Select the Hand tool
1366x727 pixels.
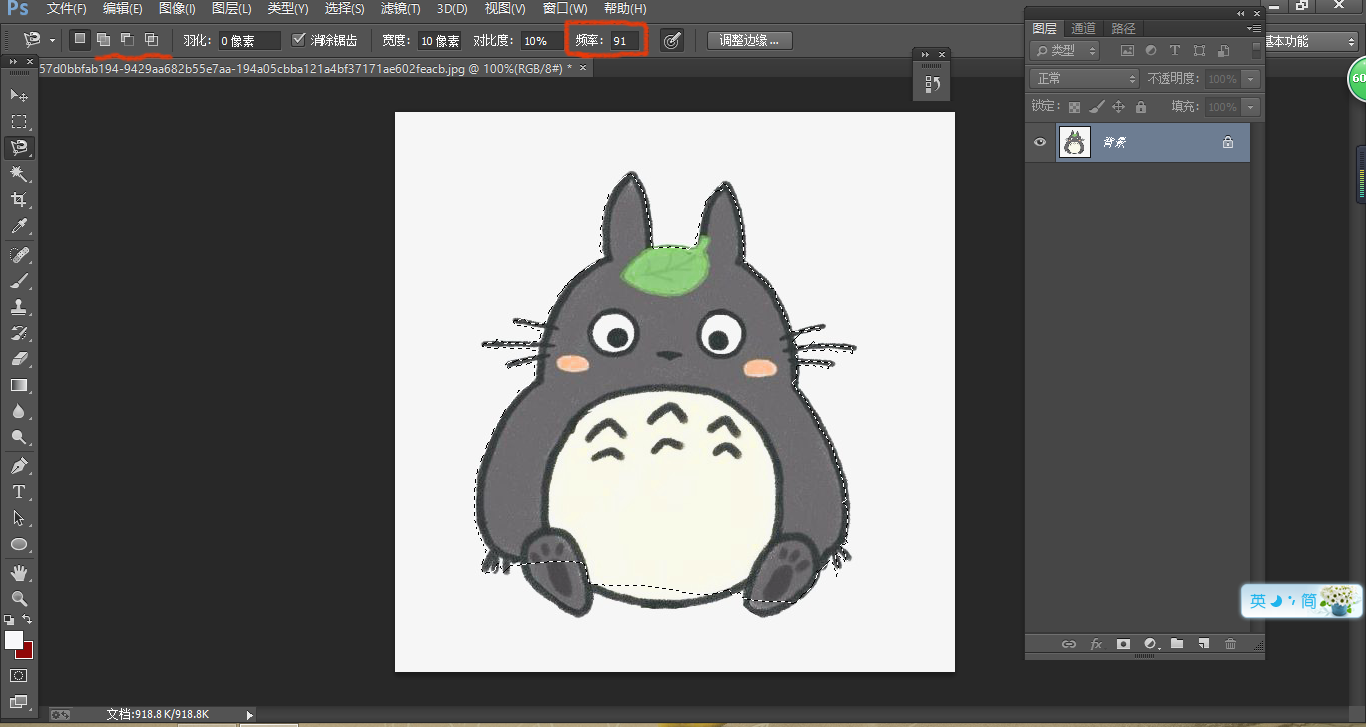(x=19, y=573)
